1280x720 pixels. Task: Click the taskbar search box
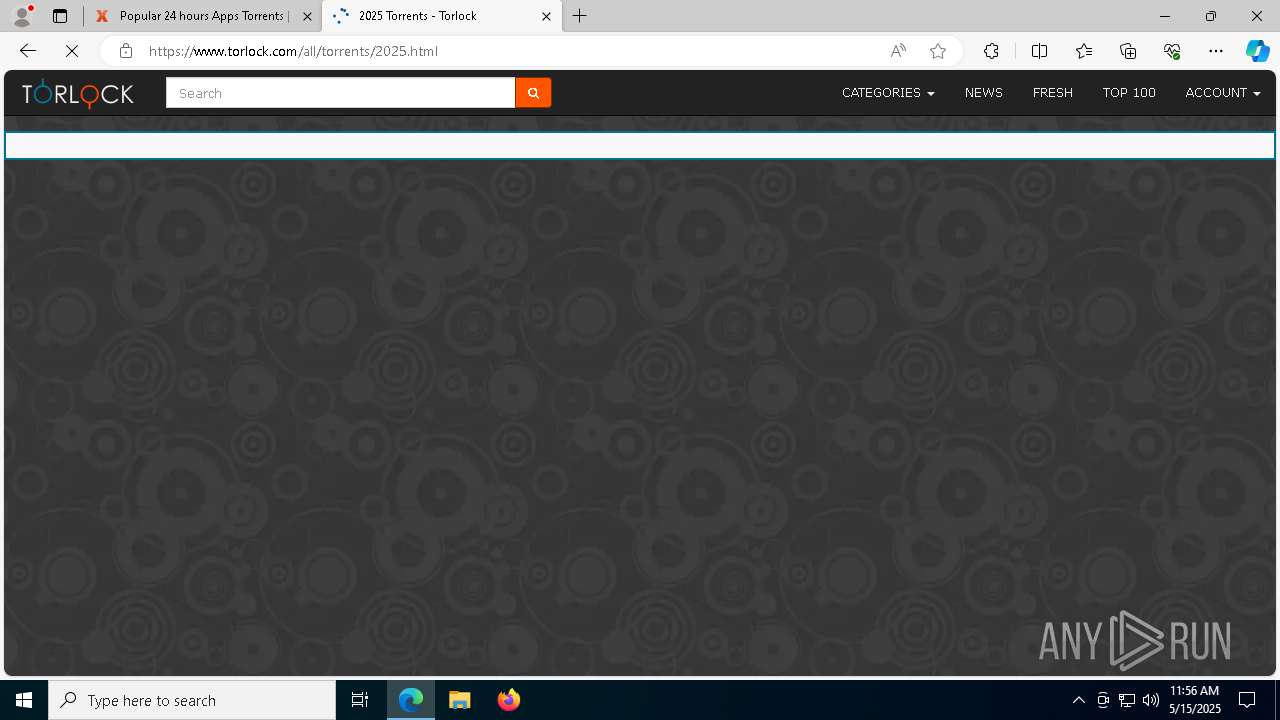(x=192, y=700)
